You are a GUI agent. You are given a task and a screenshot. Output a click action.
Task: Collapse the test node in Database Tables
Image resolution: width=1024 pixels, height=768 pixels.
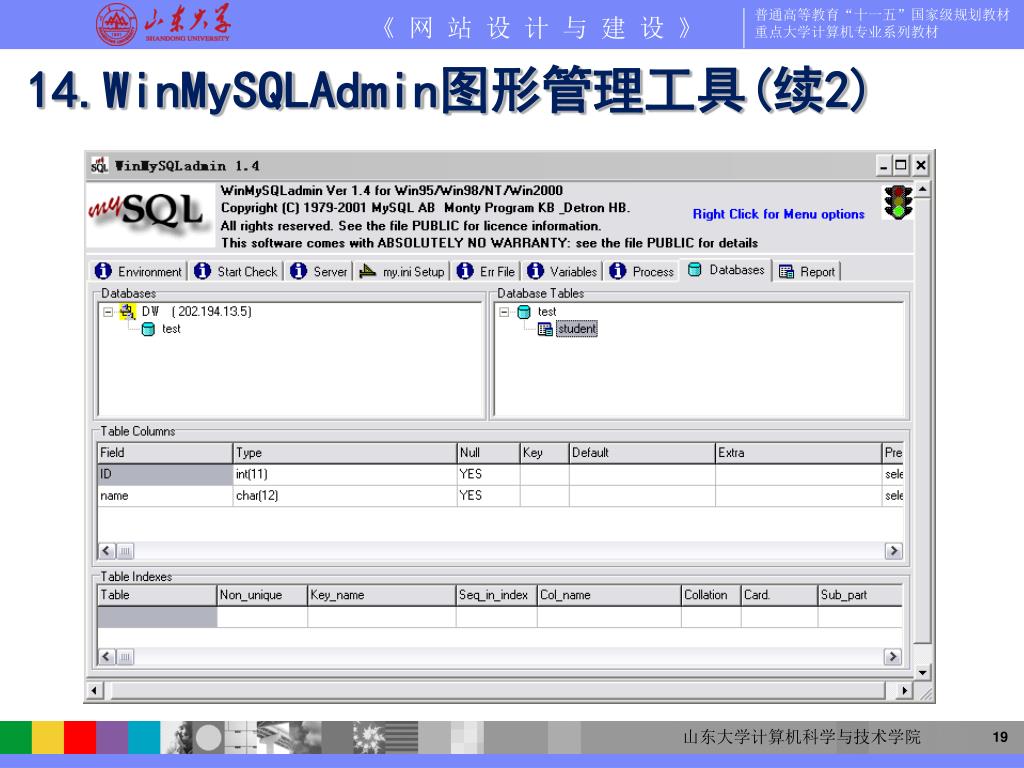point(504,312)
